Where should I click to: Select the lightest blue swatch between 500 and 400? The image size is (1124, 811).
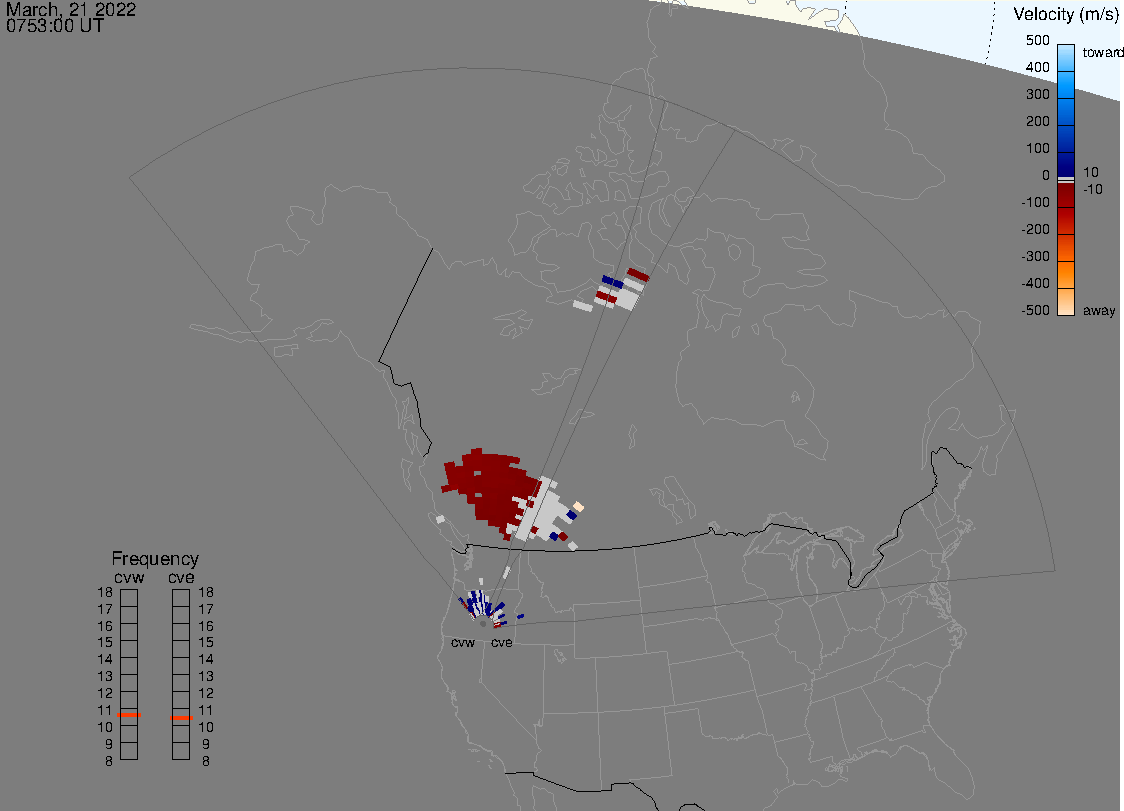[x=1066, y=58]
